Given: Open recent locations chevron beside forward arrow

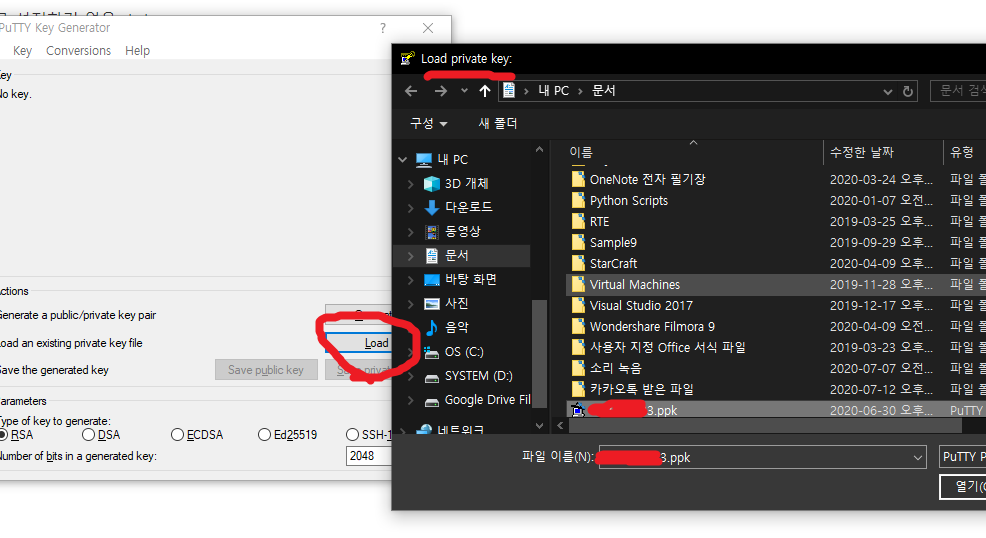Looking at the screenshot, I should click(464, 91).
